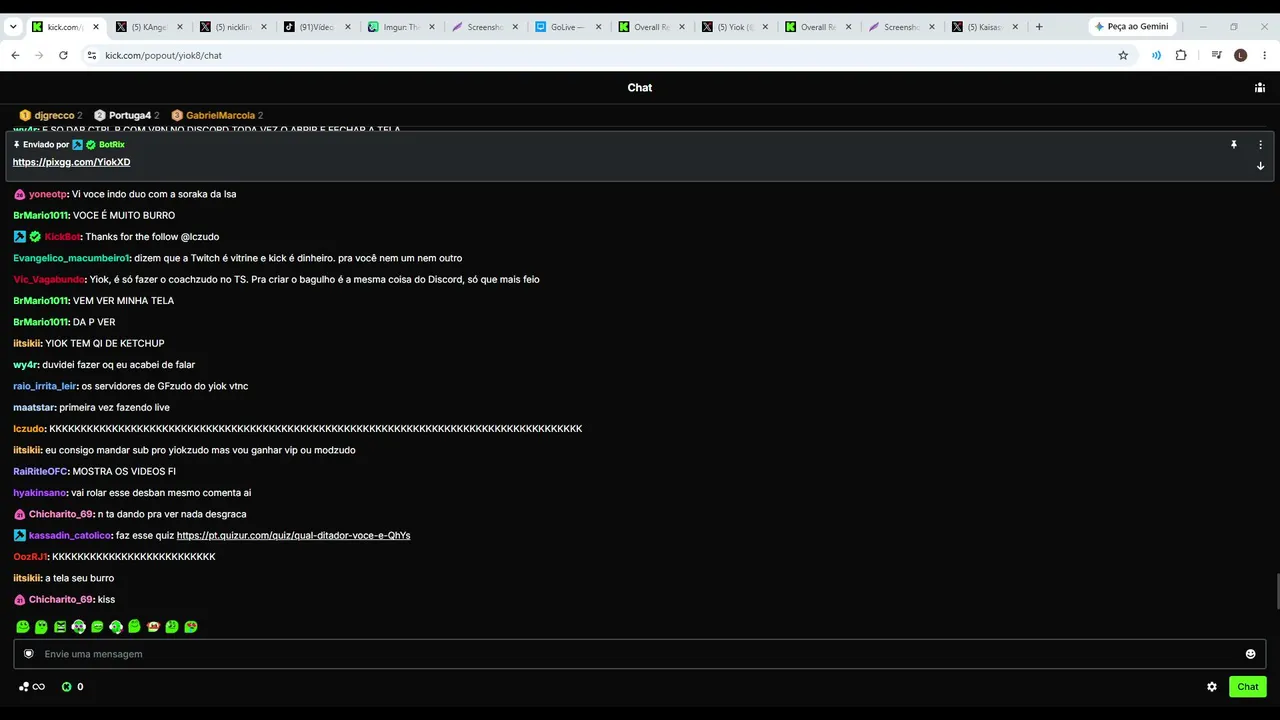This screenshot has width=1280, height=720.
Task: Reload the kick.com chat page
Action: [x=63, y=56]
